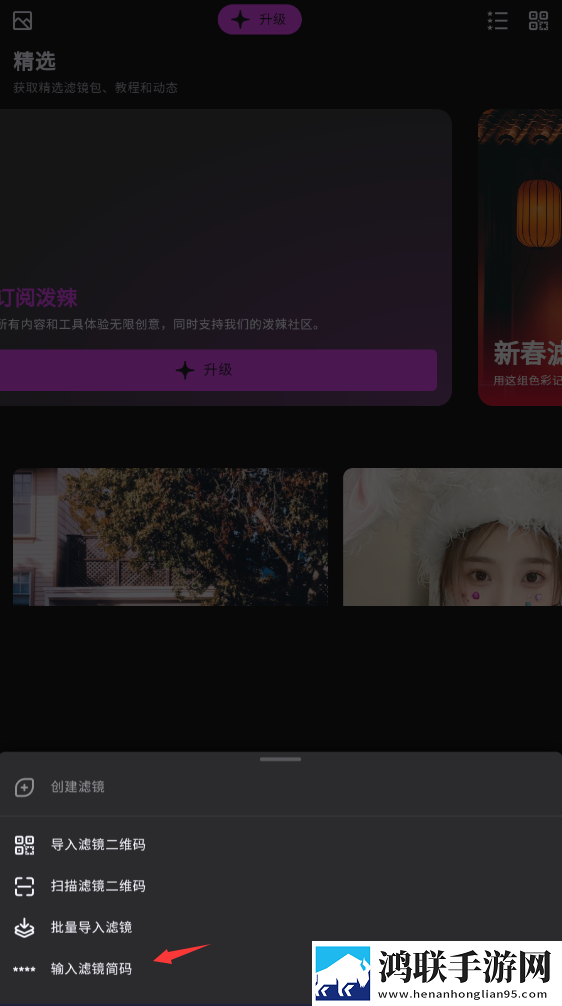This screenshot has height=1006, width=562.
Task: Tap the 获取精选滤镜包、教程和动态 subtitle
Action: pos(95,88)
